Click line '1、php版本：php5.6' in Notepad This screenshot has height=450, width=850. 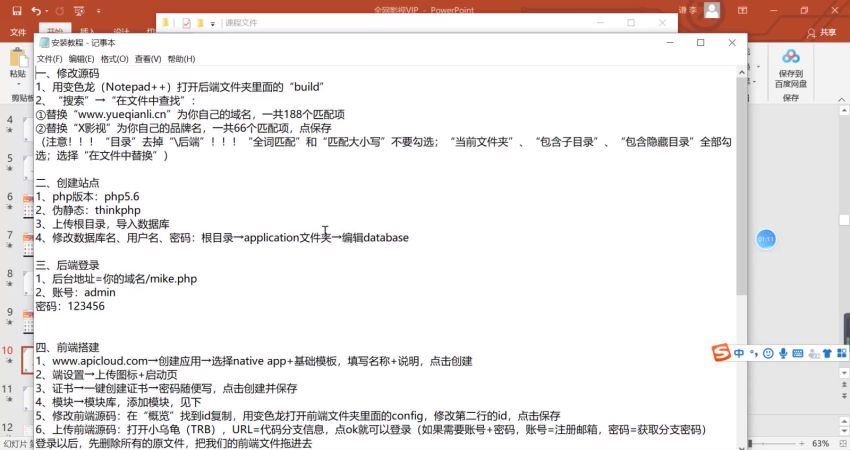click(x=87, y=196)
